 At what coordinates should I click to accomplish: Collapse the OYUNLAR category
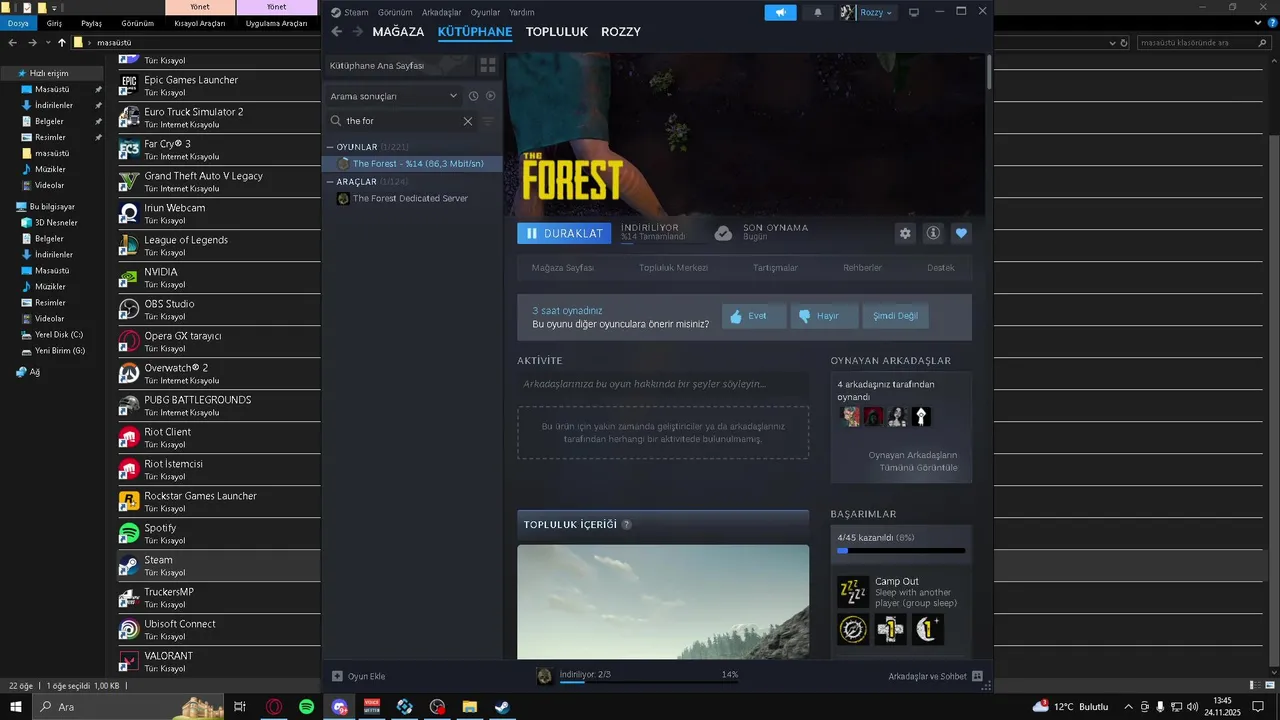point(331,147)
